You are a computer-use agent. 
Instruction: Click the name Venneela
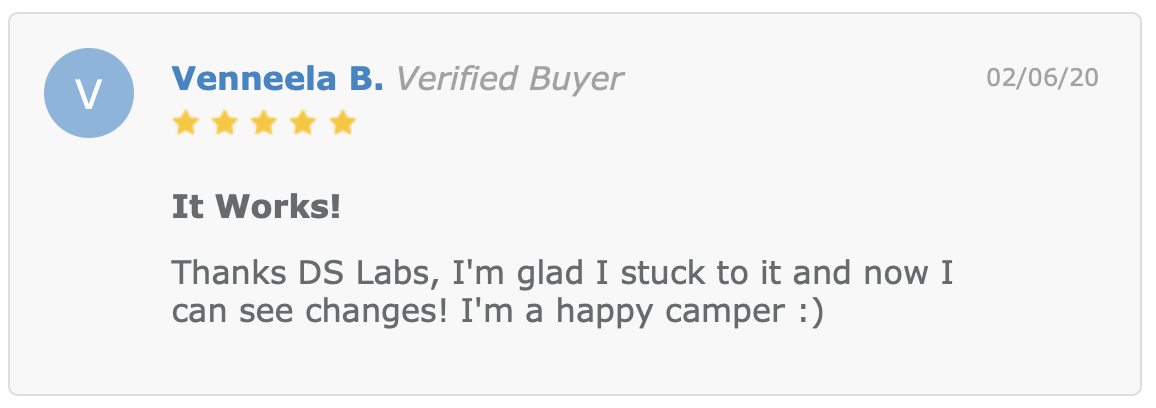255,78
